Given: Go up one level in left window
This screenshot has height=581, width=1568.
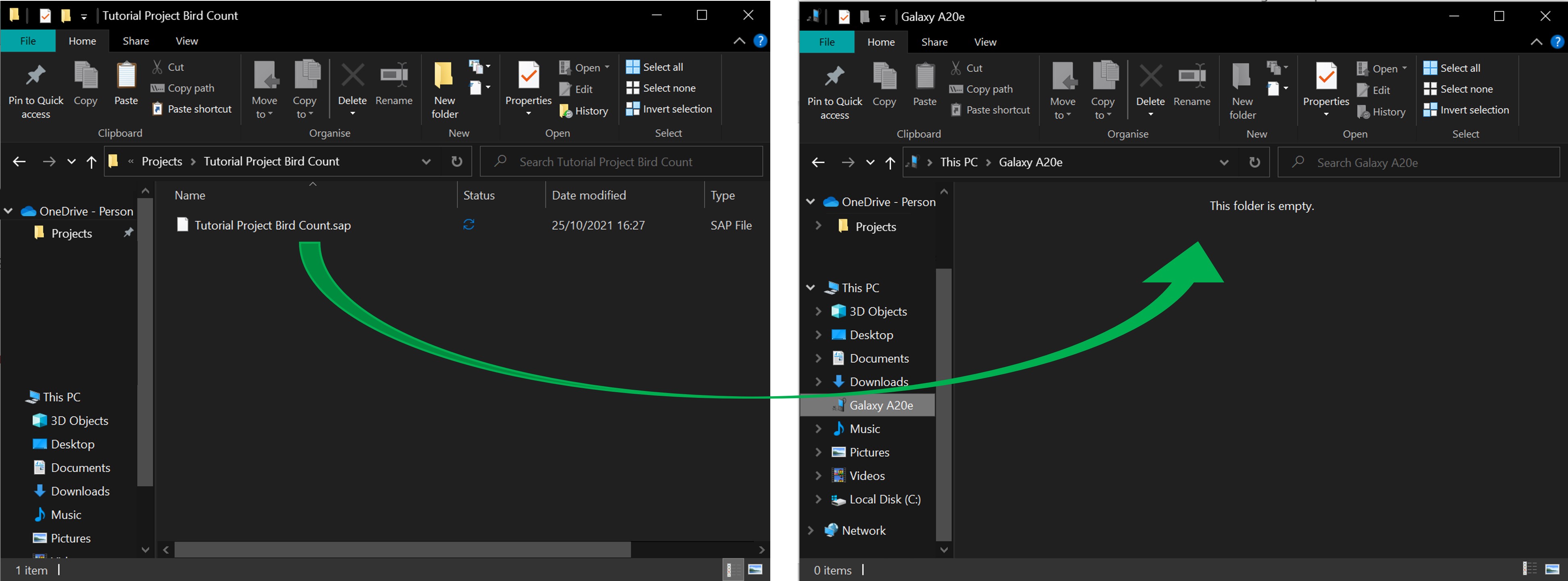Looking at the screenshot, I should (x=91, y=161).
